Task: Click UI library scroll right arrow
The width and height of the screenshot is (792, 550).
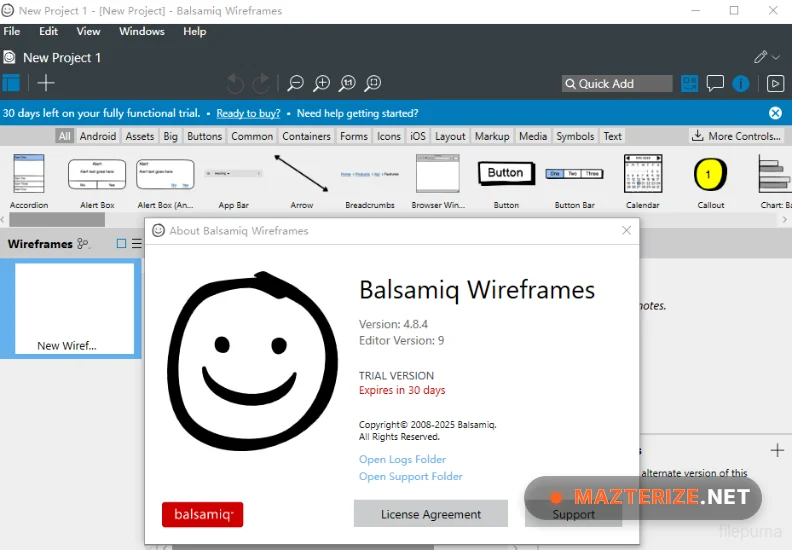Action: pyautogui.click(x=784, y=219)
